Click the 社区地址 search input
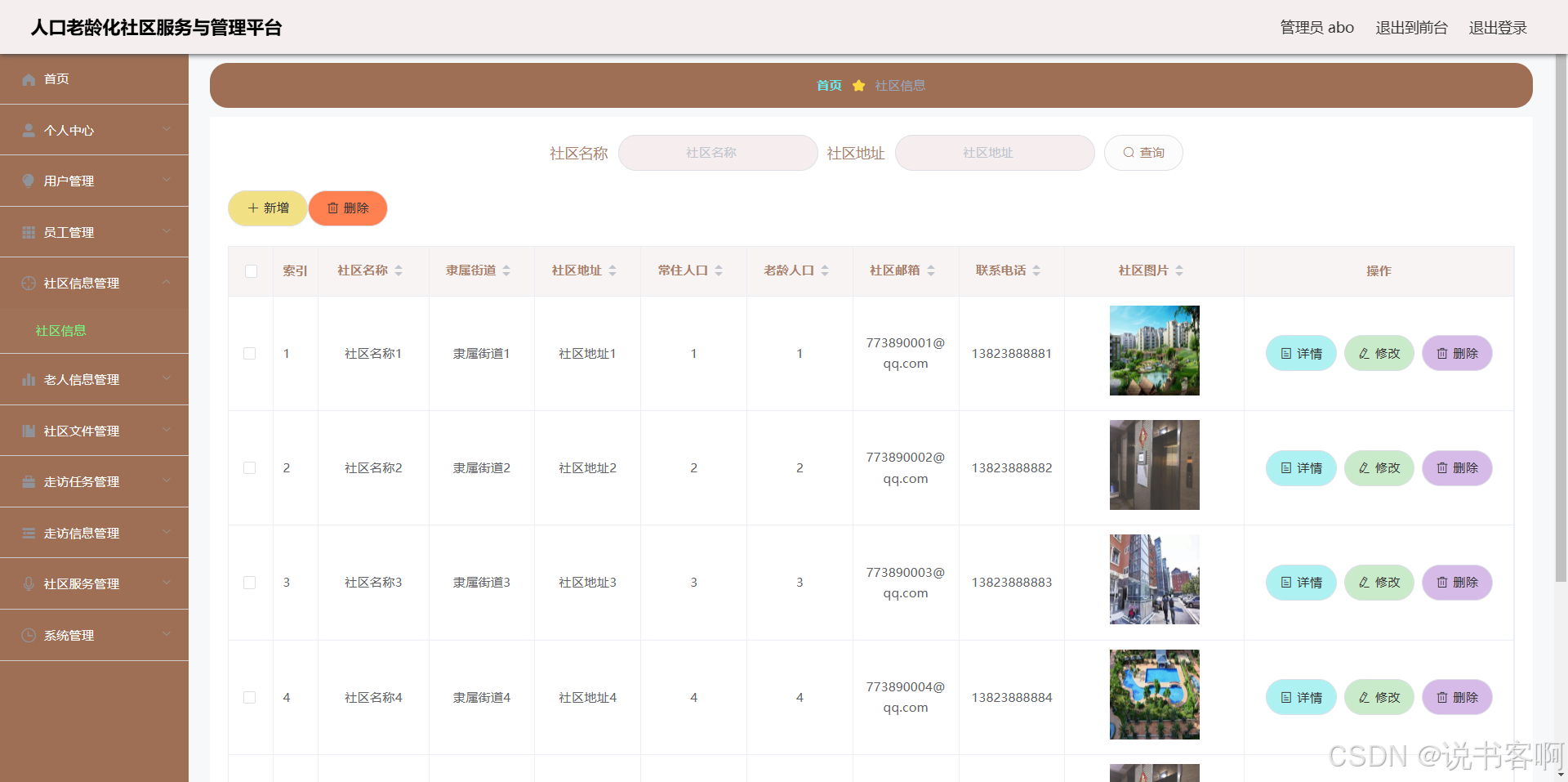The image size is (1568, 782). (x=995, y=153)
